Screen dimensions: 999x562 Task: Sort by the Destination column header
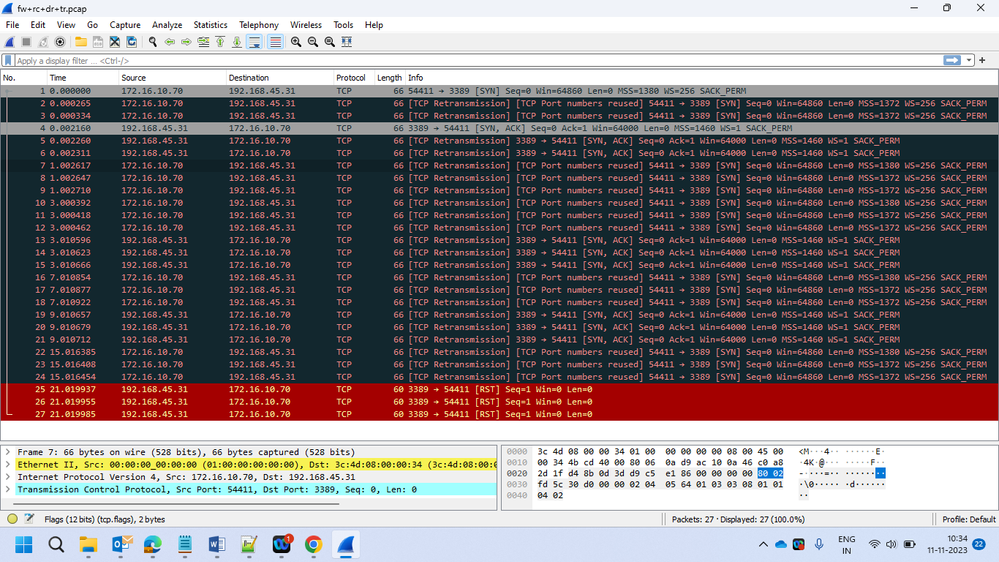280,78
